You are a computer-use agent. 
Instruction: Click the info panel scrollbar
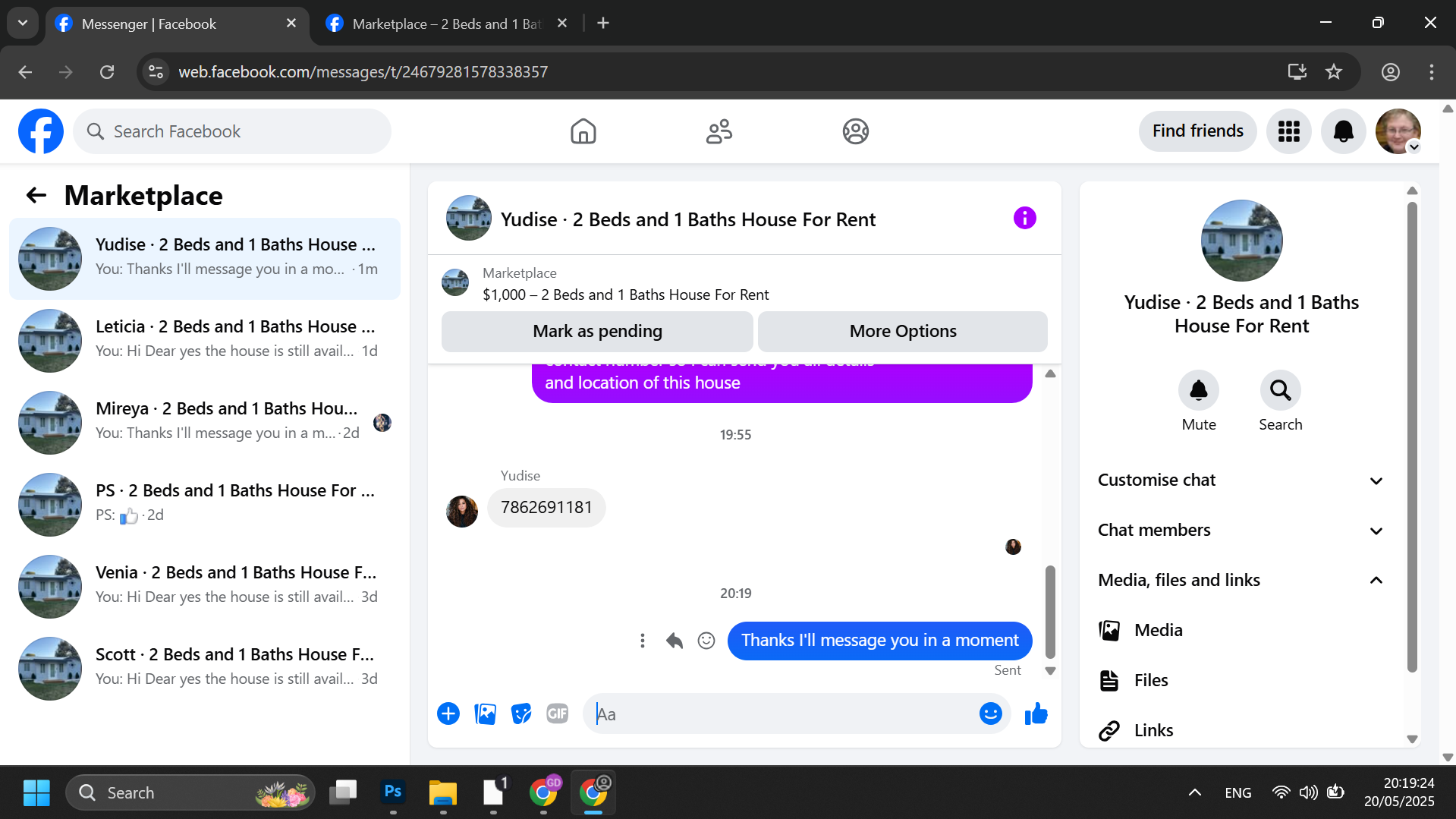(1411, 436)
